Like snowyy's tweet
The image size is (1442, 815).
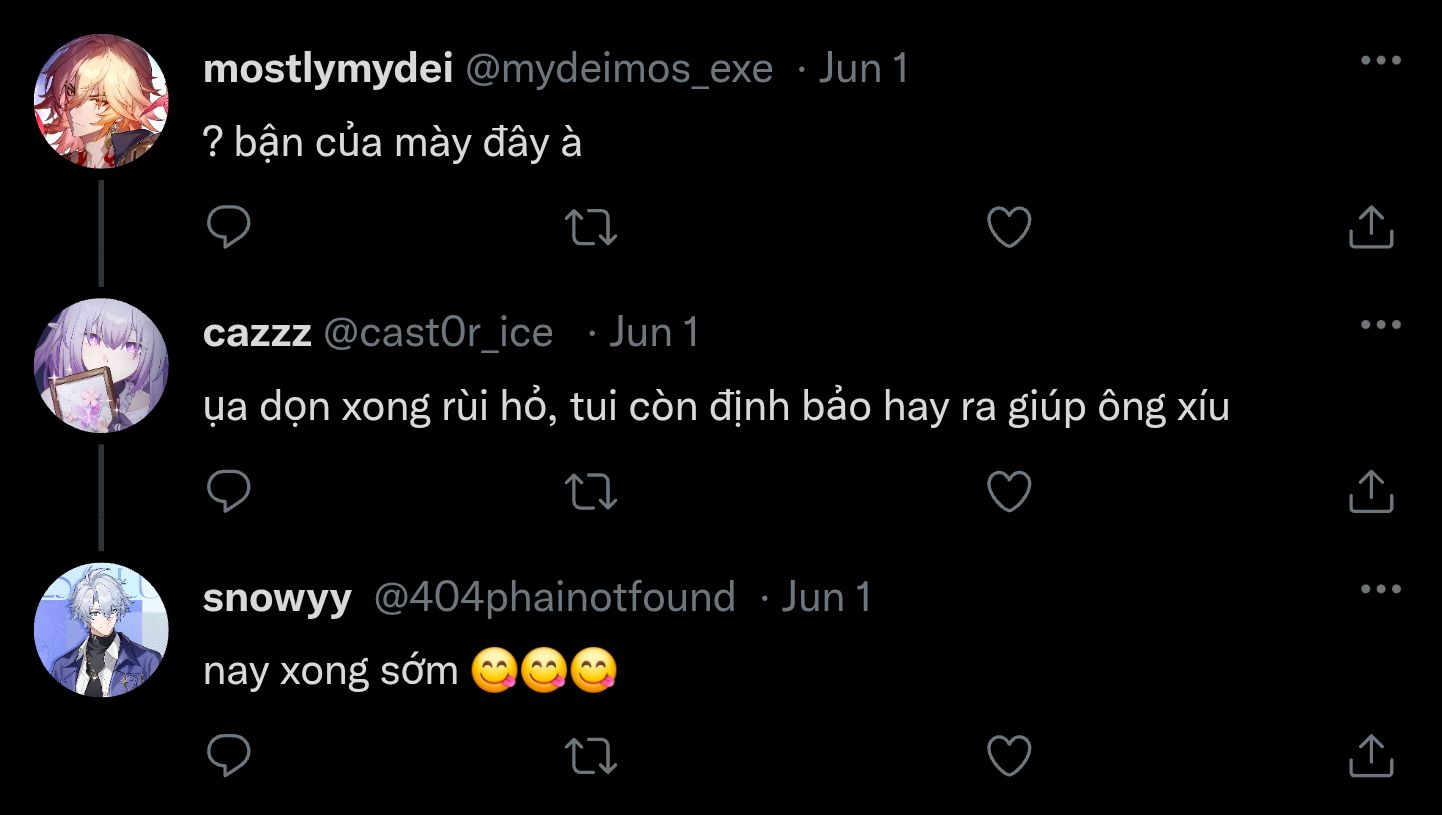tap(1009, 756)
